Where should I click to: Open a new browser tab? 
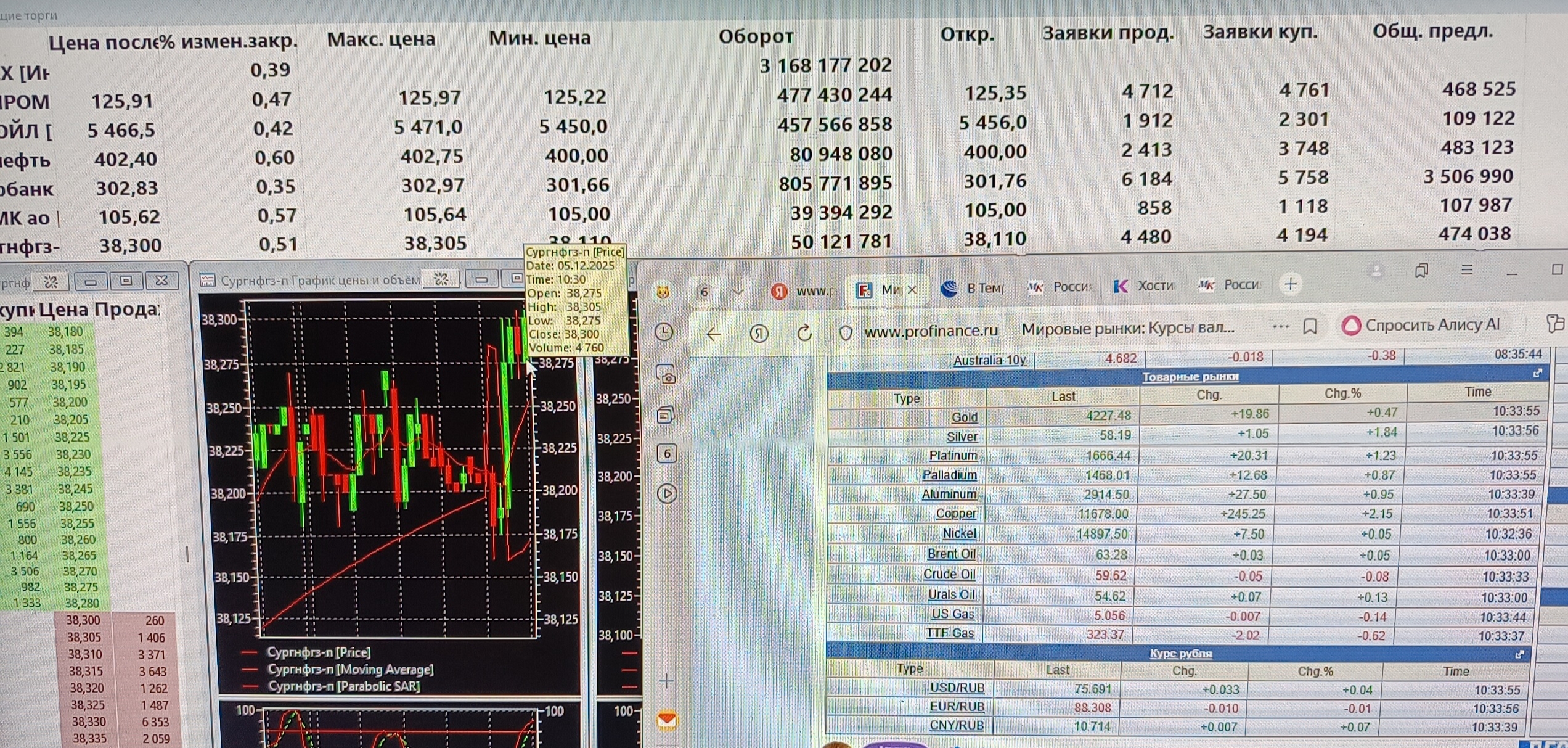click(x=1291, y=284)
